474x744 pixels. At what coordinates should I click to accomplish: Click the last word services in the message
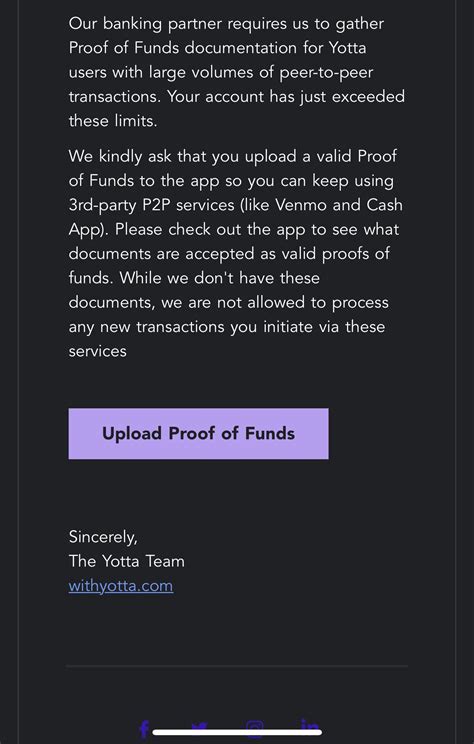click(x=97, y=351)
